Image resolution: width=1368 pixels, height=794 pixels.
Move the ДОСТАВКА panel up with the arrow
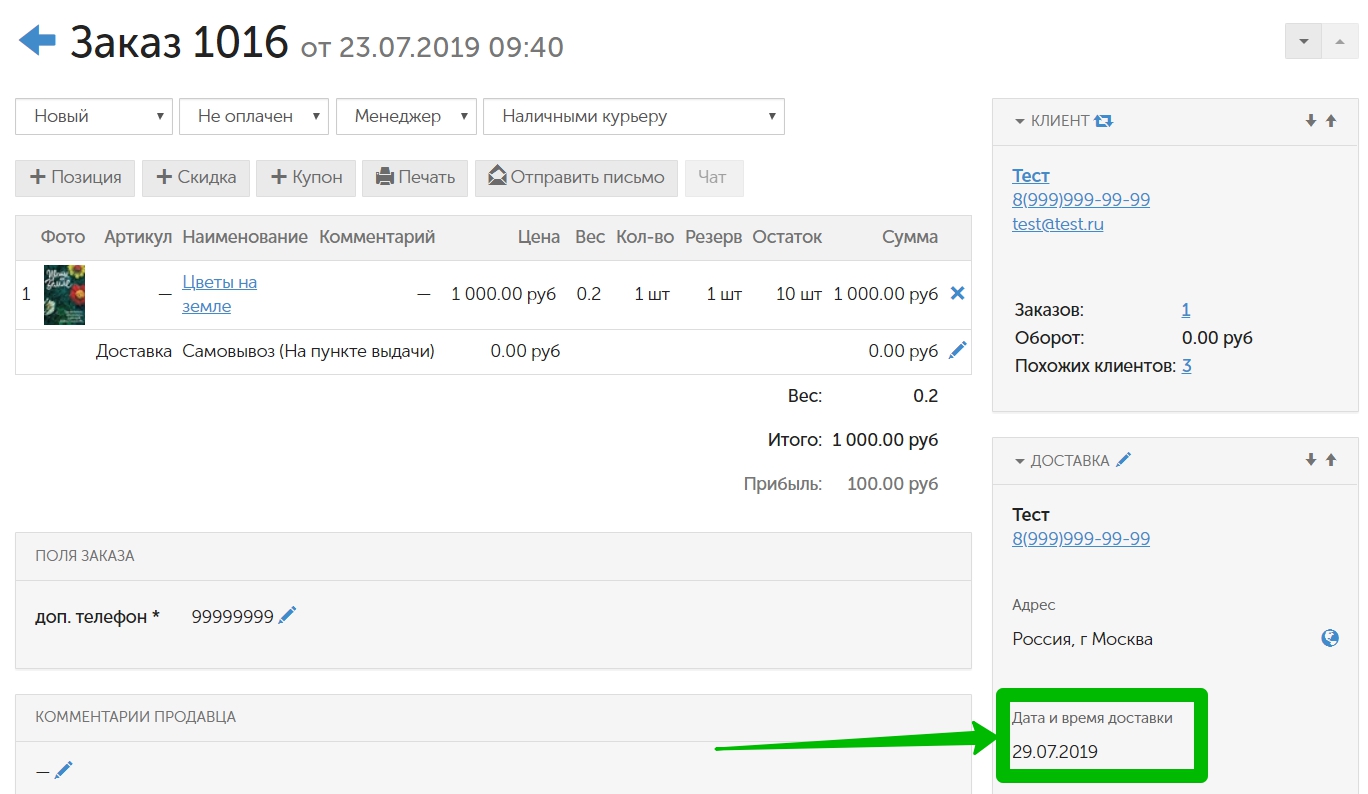tap(1331, 460)
